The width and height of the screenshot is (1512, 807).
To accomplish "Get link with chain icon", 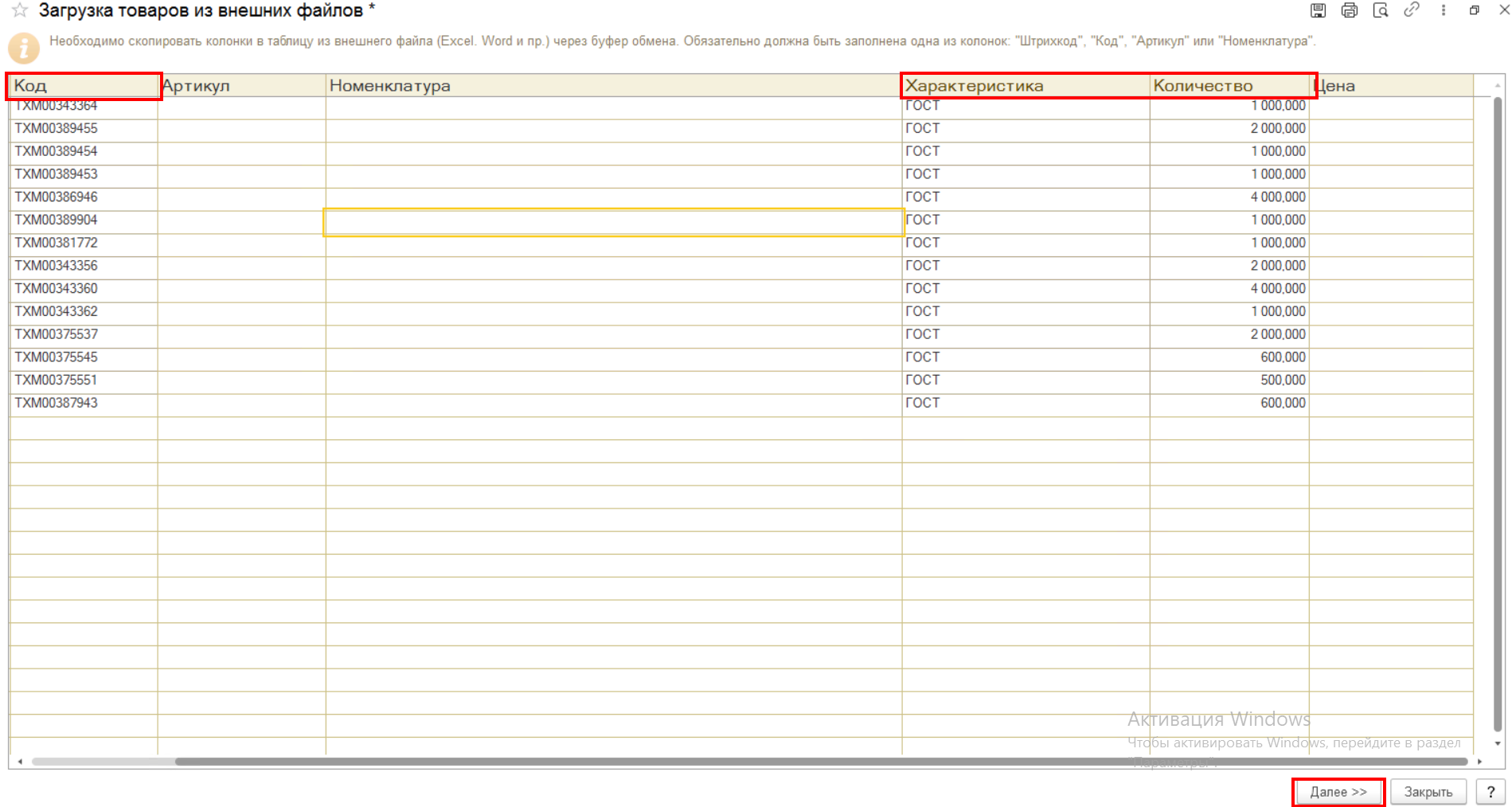I will (1412, 10).
